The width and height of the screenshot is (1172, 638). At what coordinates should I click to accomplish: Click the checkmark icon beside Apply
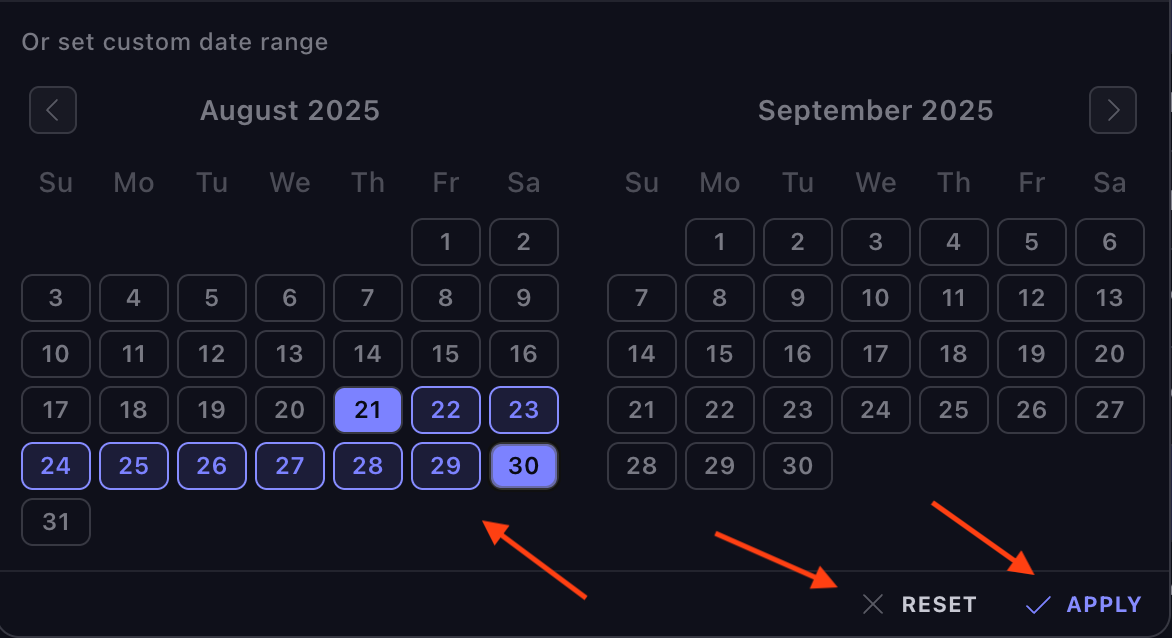point(1039,604)
